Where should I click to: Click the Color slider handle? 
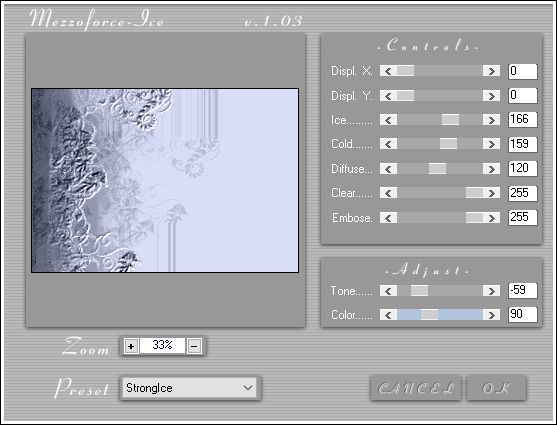point(429,315)
